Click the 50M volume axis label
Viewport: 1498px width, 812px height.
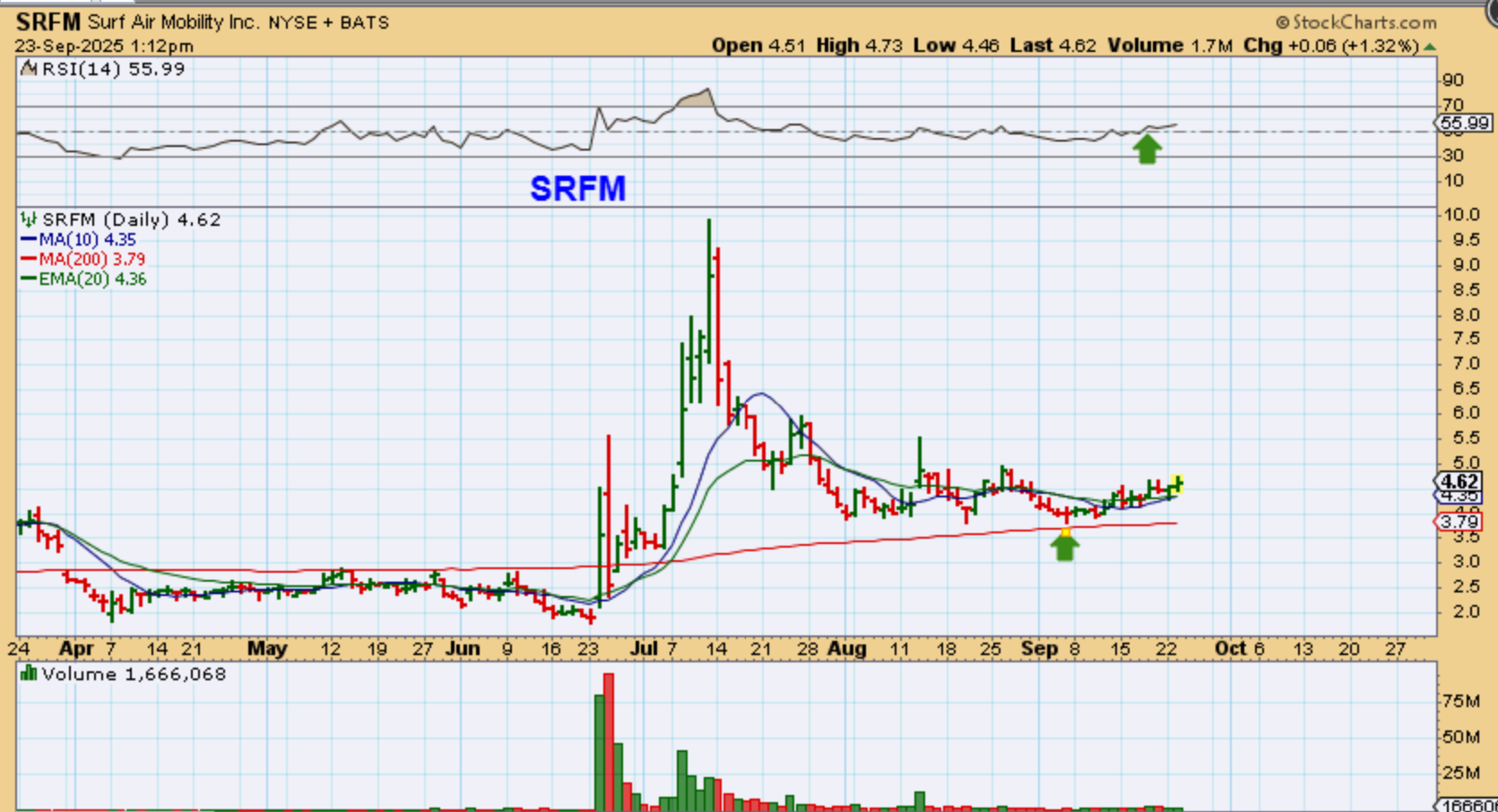coord(1460,738)
